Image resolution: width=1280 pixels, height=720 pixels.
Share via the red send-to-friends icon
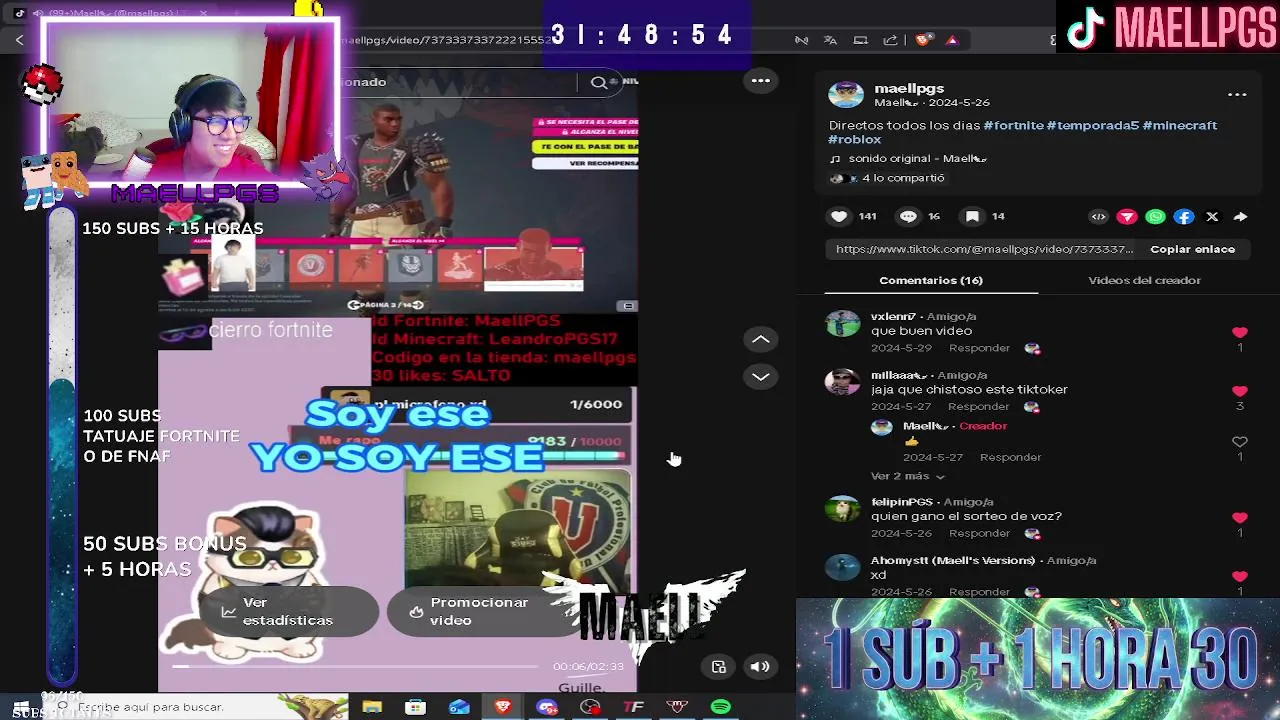[1127, 217]
